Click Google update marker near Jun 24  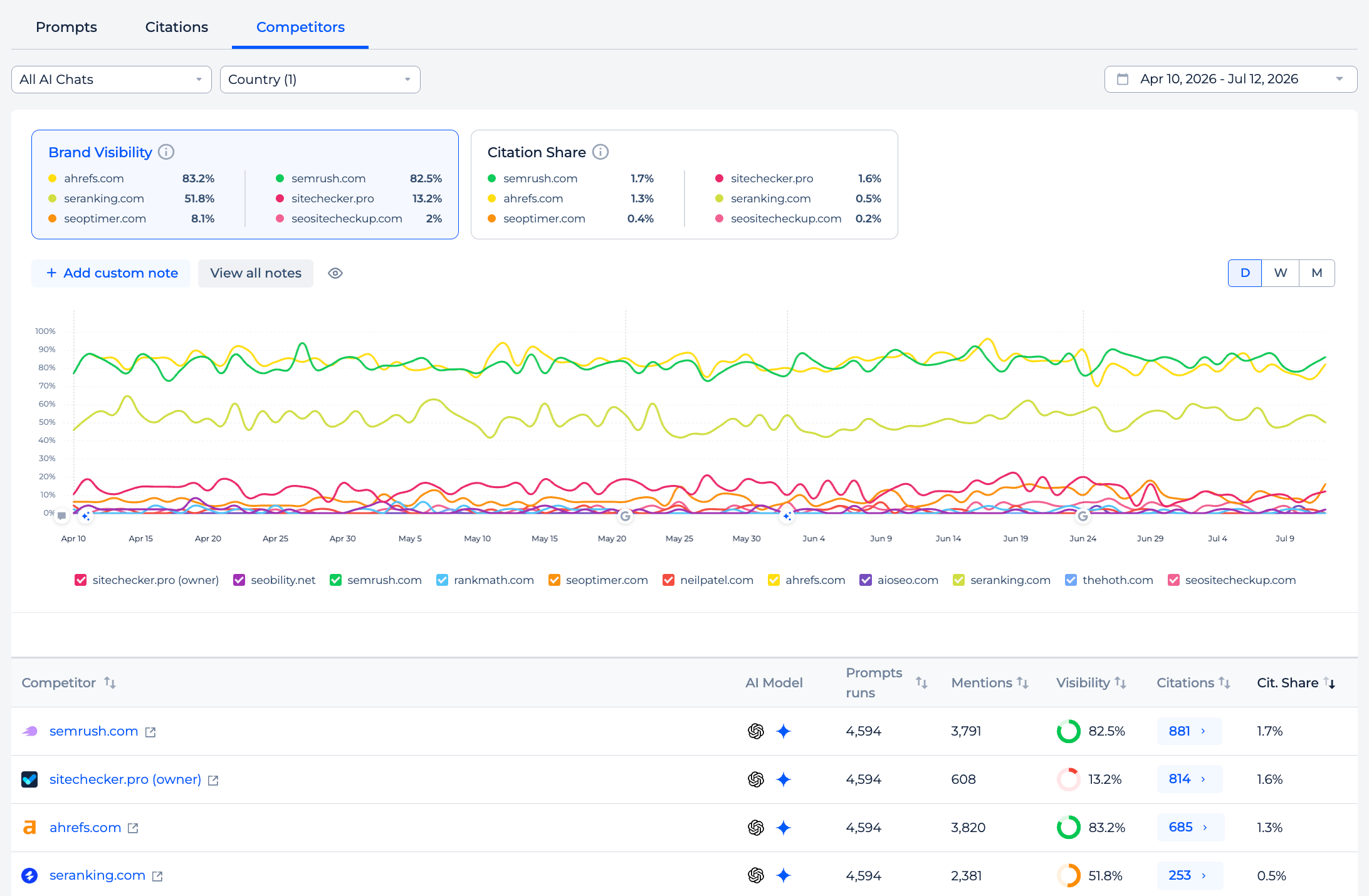pyautogui.click(x=1083, y=516)
